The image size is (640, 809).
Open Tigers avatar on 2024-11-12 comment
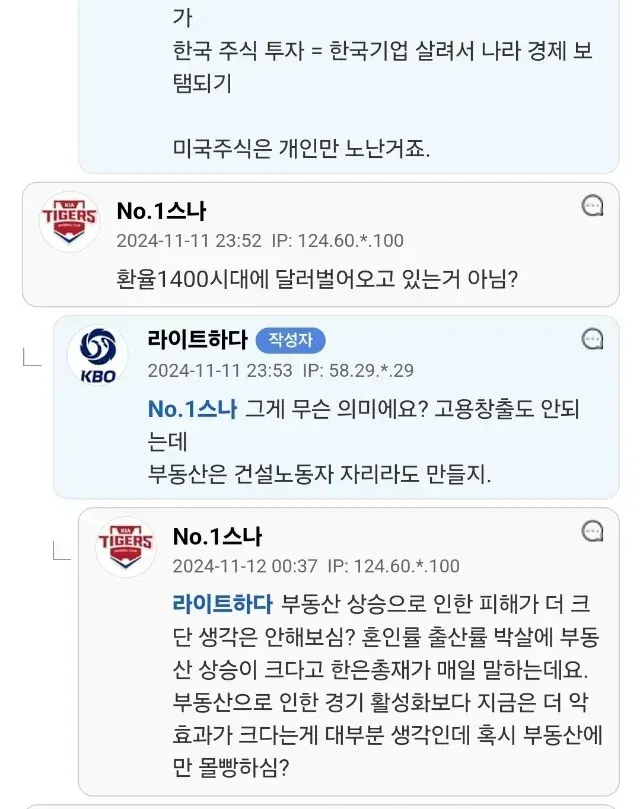(126, 547)
